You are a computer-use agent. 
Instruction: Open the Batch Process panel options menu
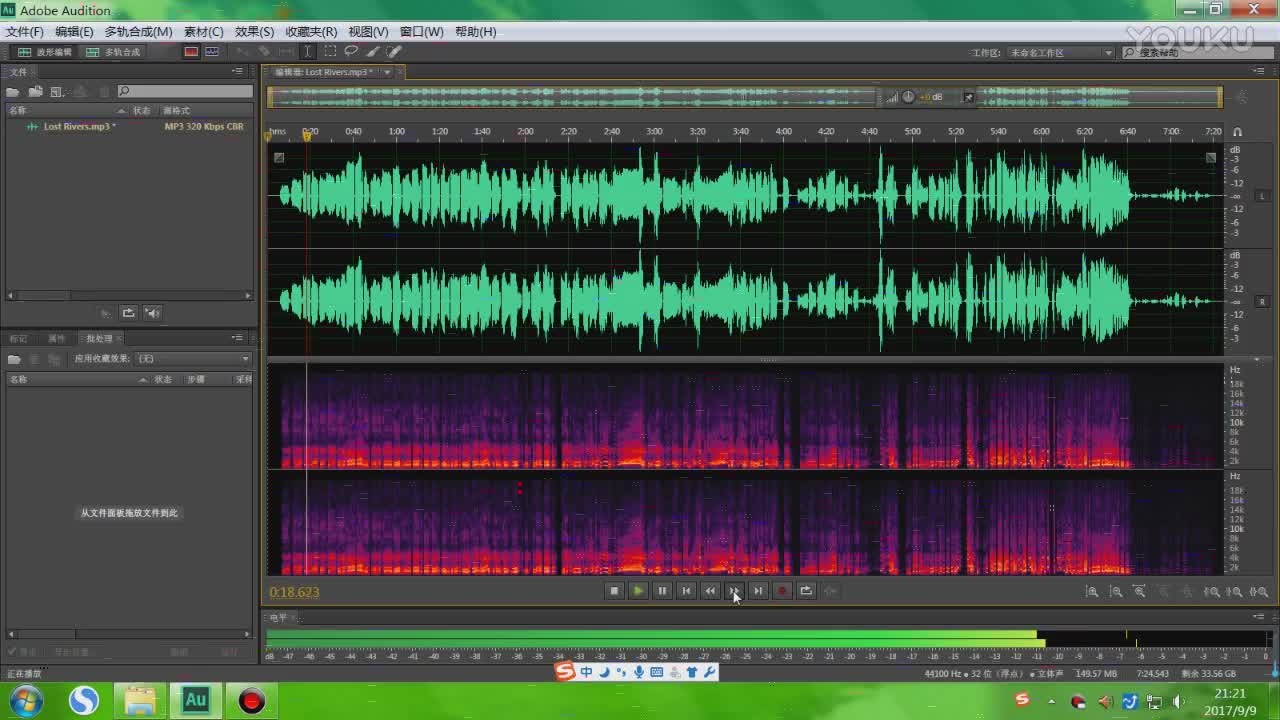click(238, 338)
